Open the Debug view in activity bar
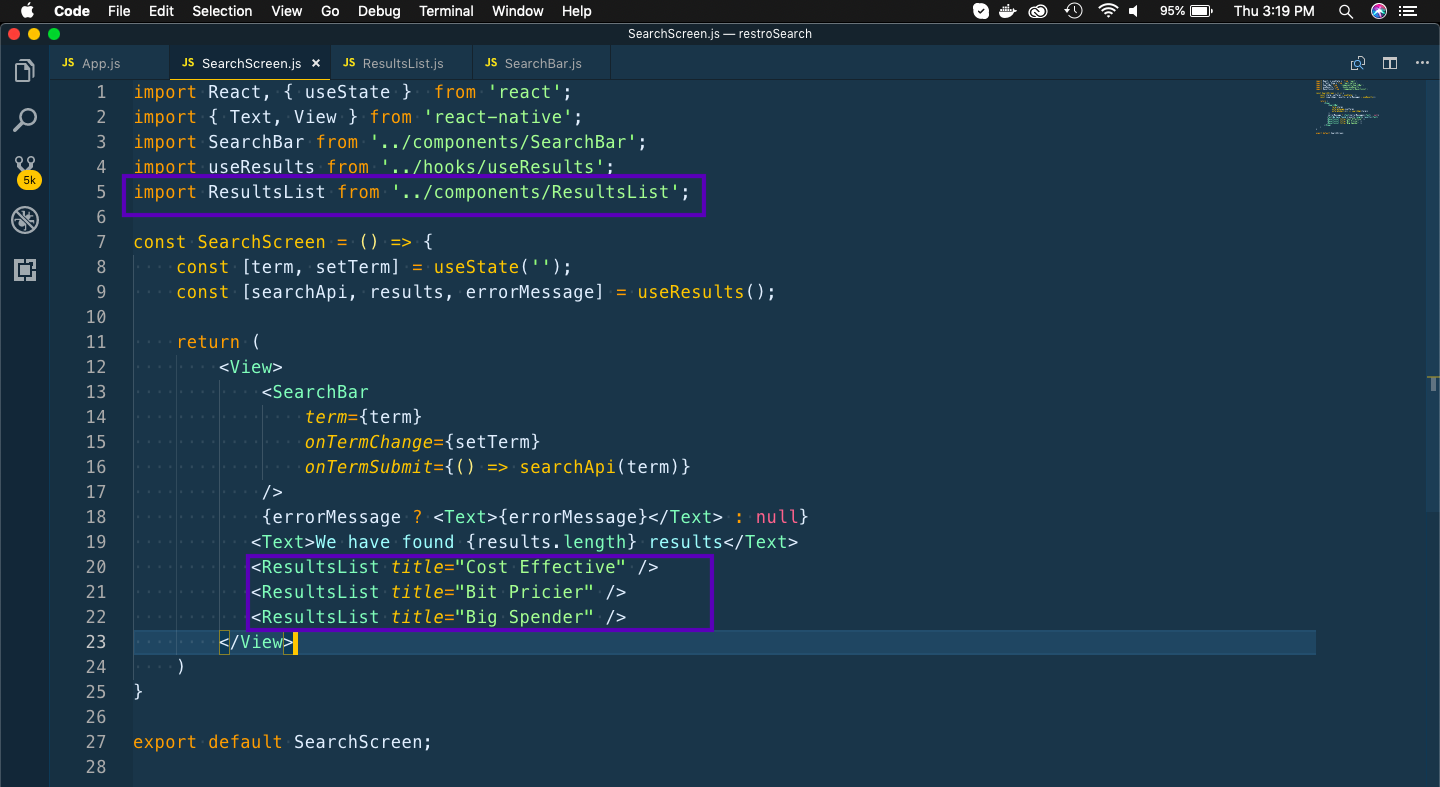The height and width of the screenshot is (787, 1440). click(25, 221)
